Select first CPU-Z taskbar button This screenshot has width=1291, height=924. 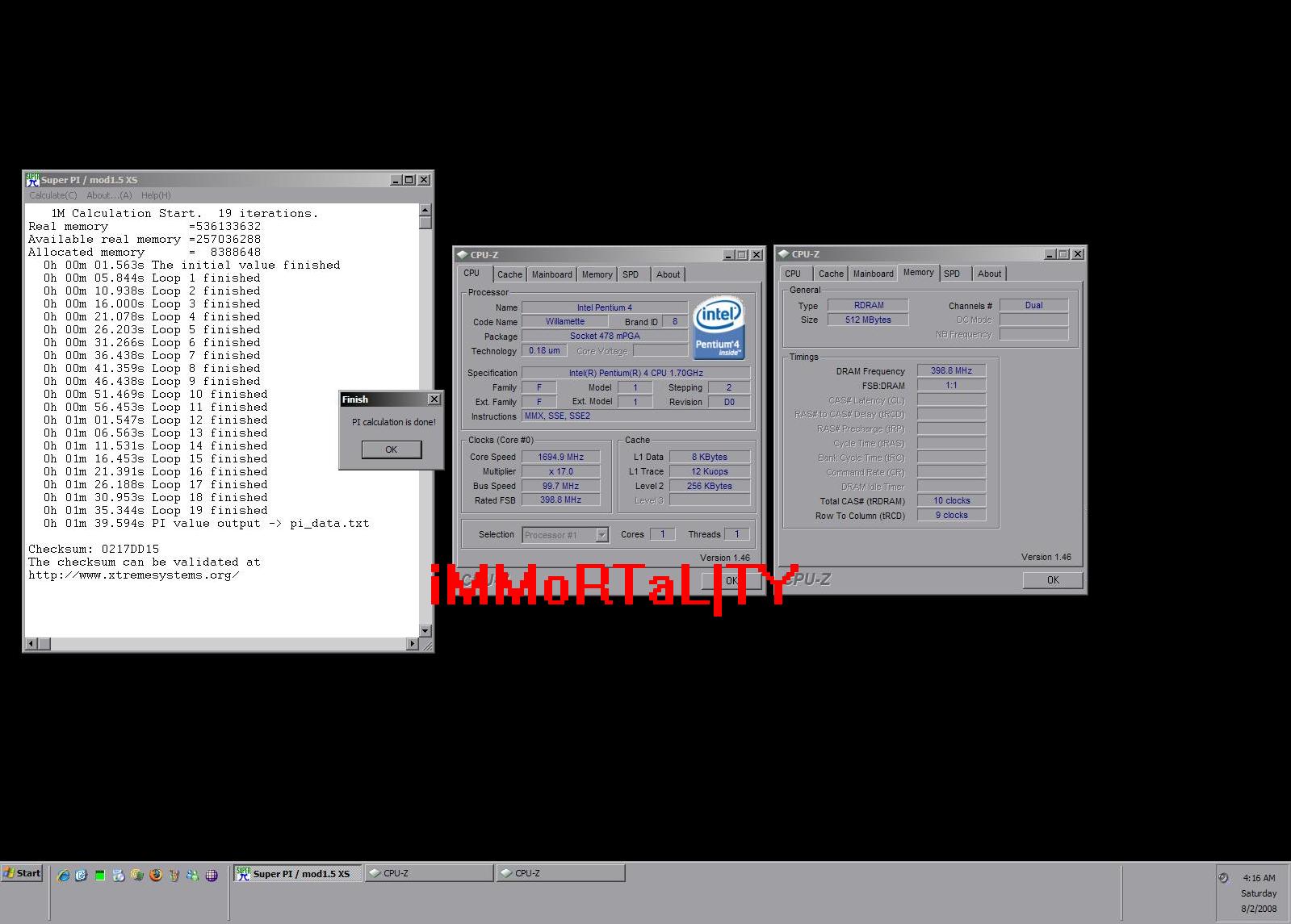pyautogui.click(x=429, y=873)
